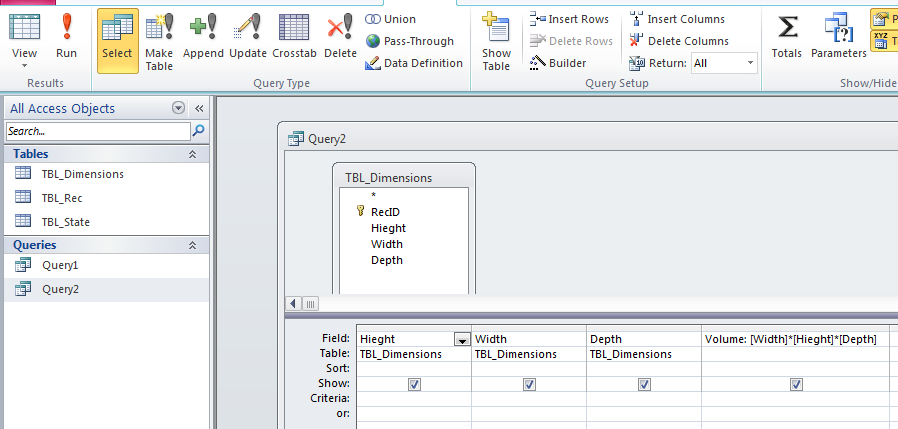
Task: Delete Columns from the design grid
Action: point(679,41)
